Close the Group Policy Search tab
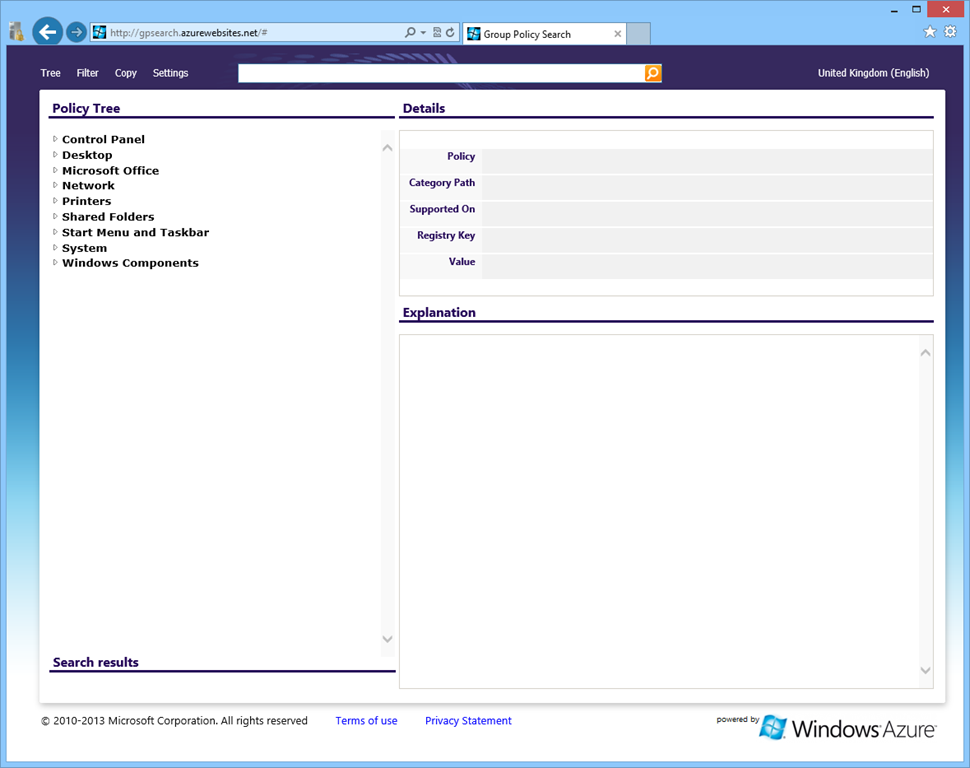970x768 pixels. 618,34
